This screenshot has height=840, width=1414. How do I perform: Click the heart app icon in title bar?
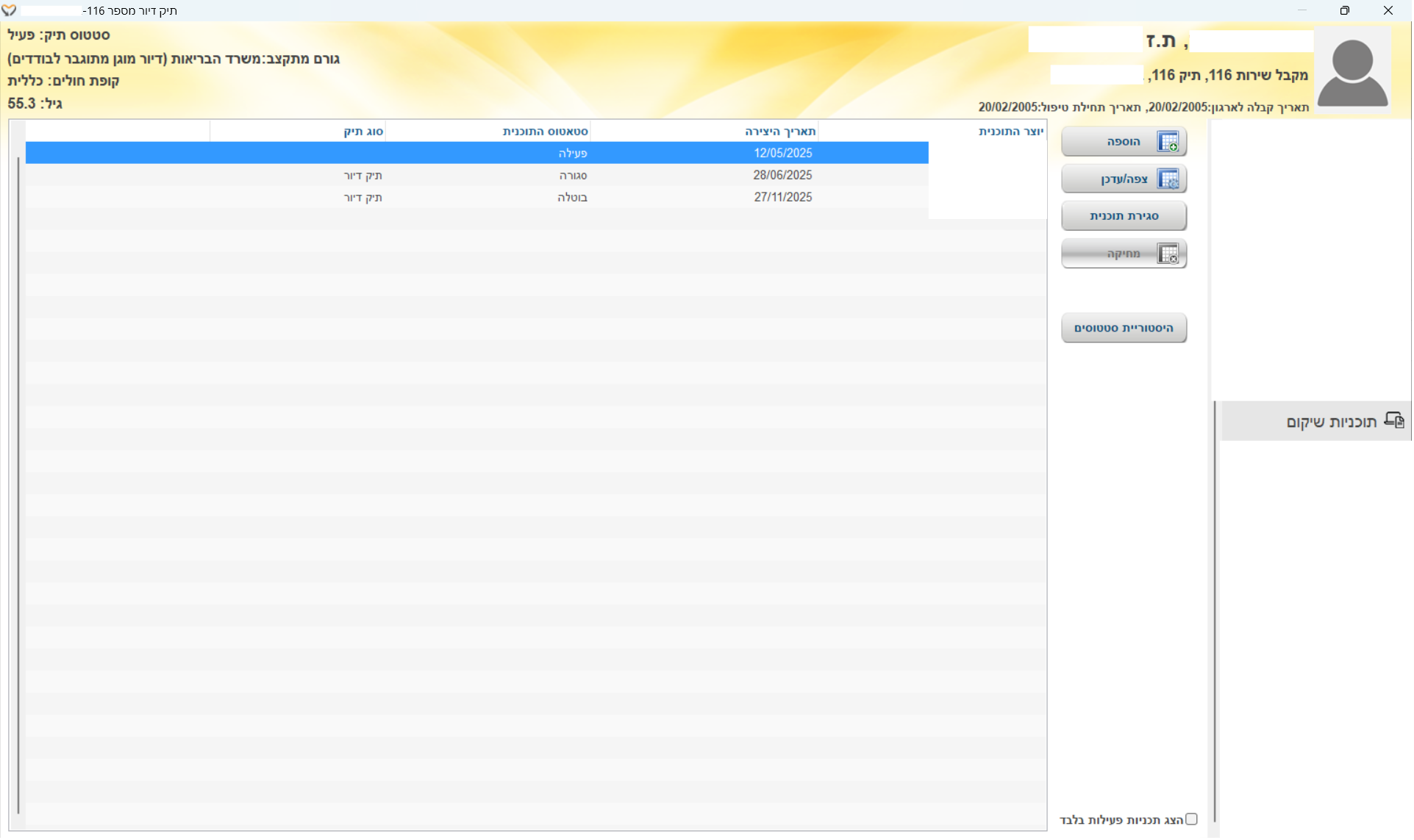point(9,10)
